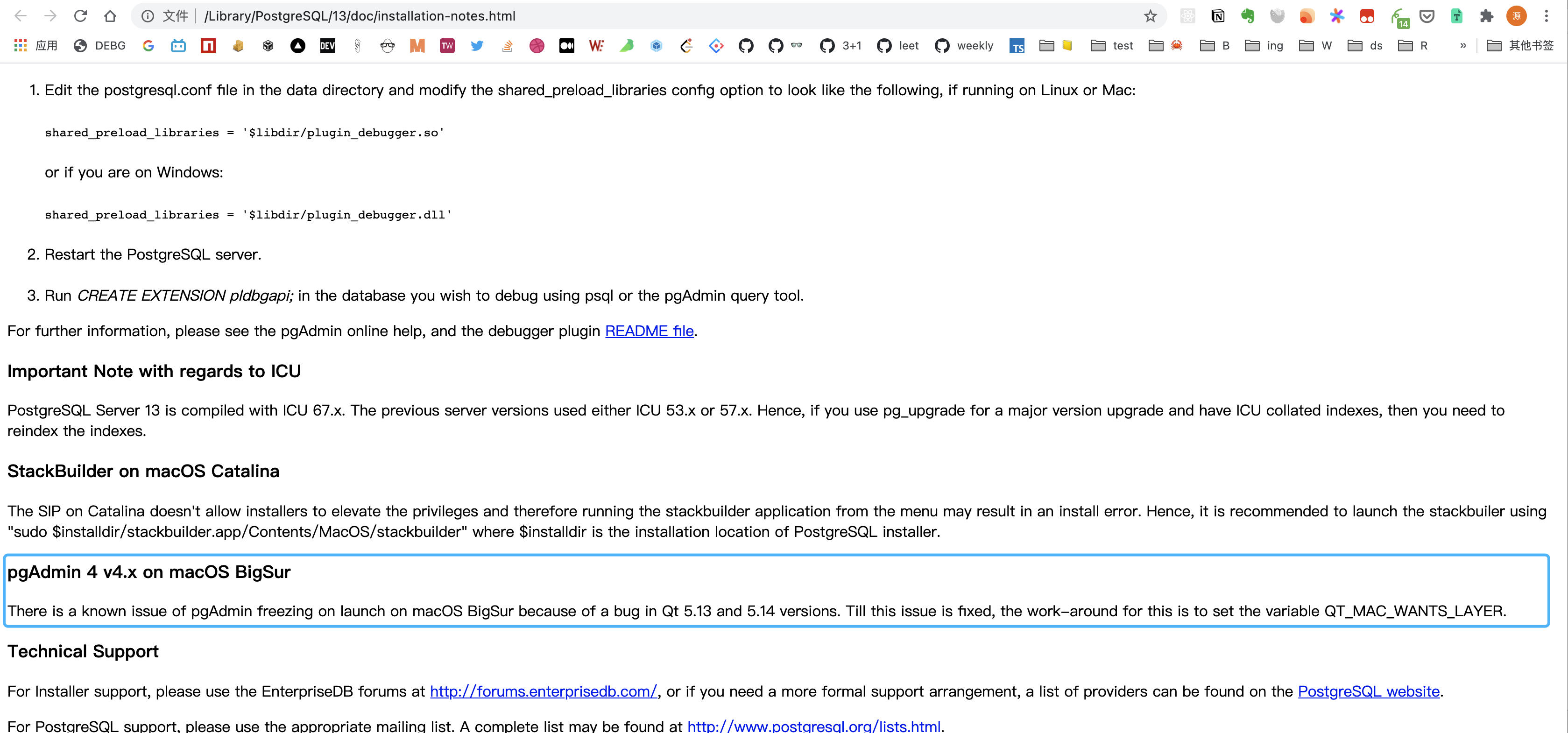Open the README file link

click(x=649, y=331)
